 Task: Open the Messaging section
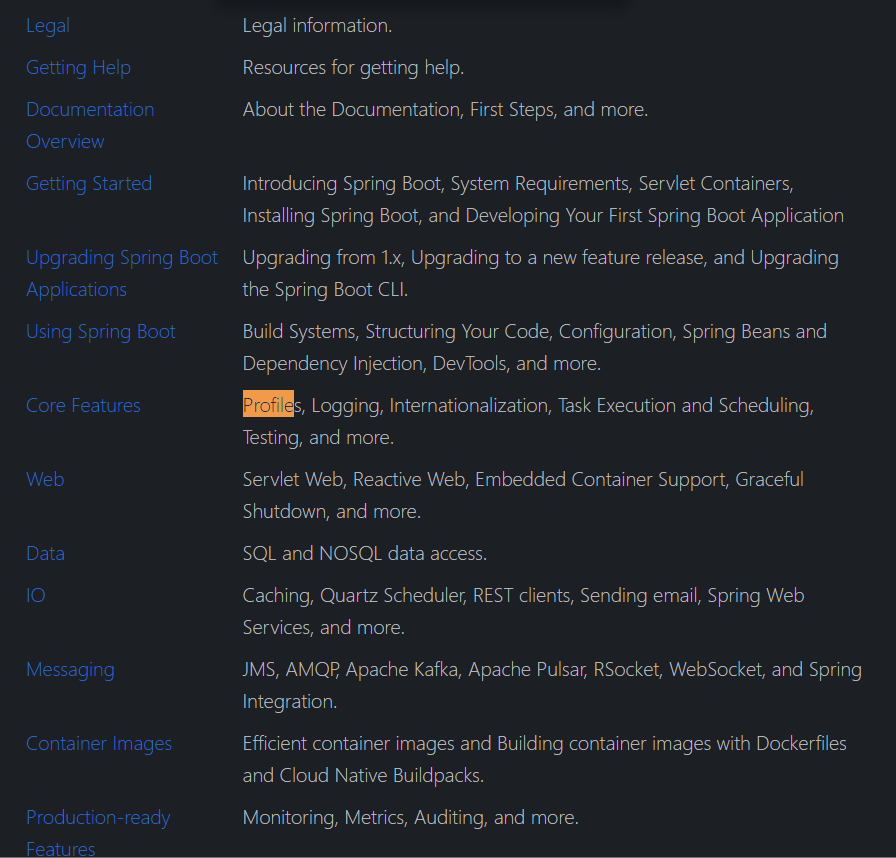click(x=69, y=669)
